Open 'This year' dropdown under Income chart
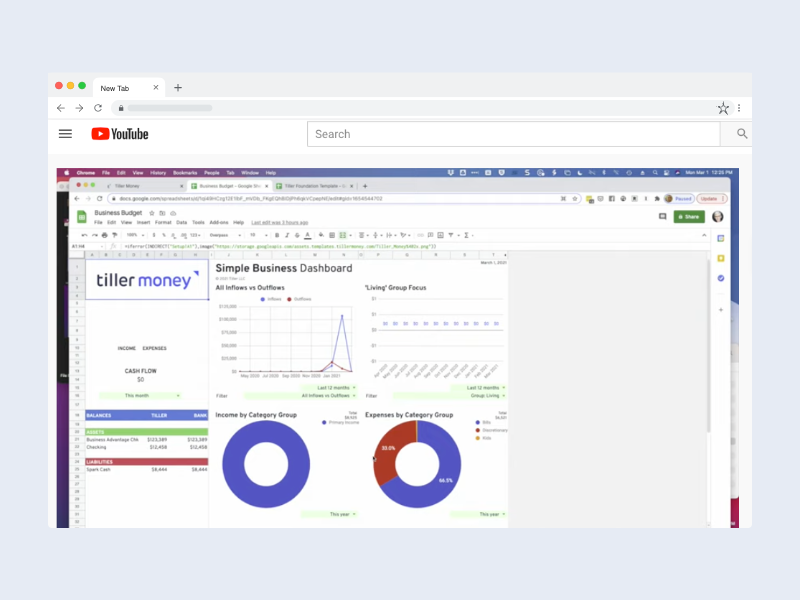Screen dimensions: 800x600 click(329, 514)
